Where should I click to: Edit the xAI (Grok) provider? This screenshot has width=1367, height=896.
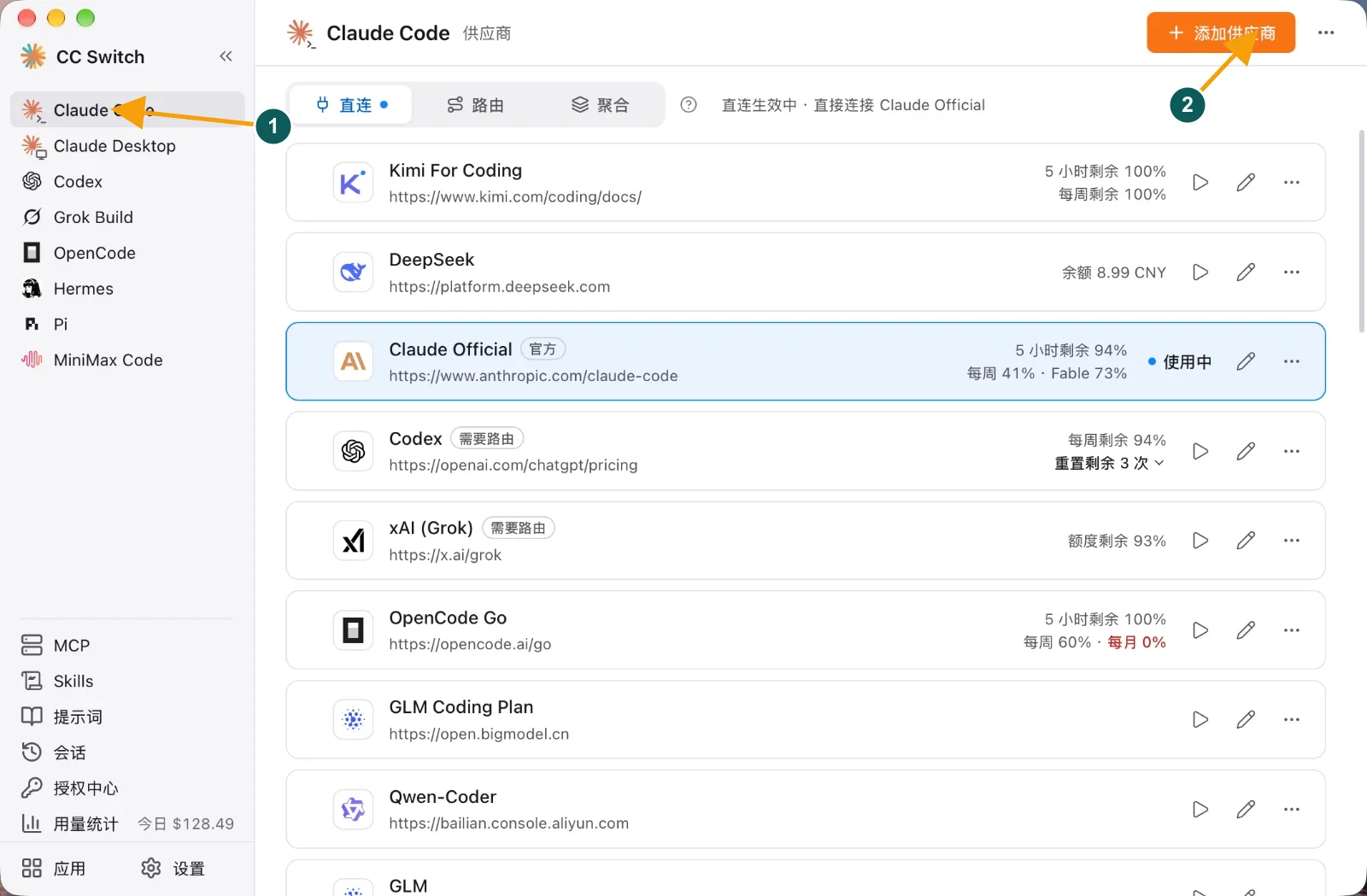1246,541
